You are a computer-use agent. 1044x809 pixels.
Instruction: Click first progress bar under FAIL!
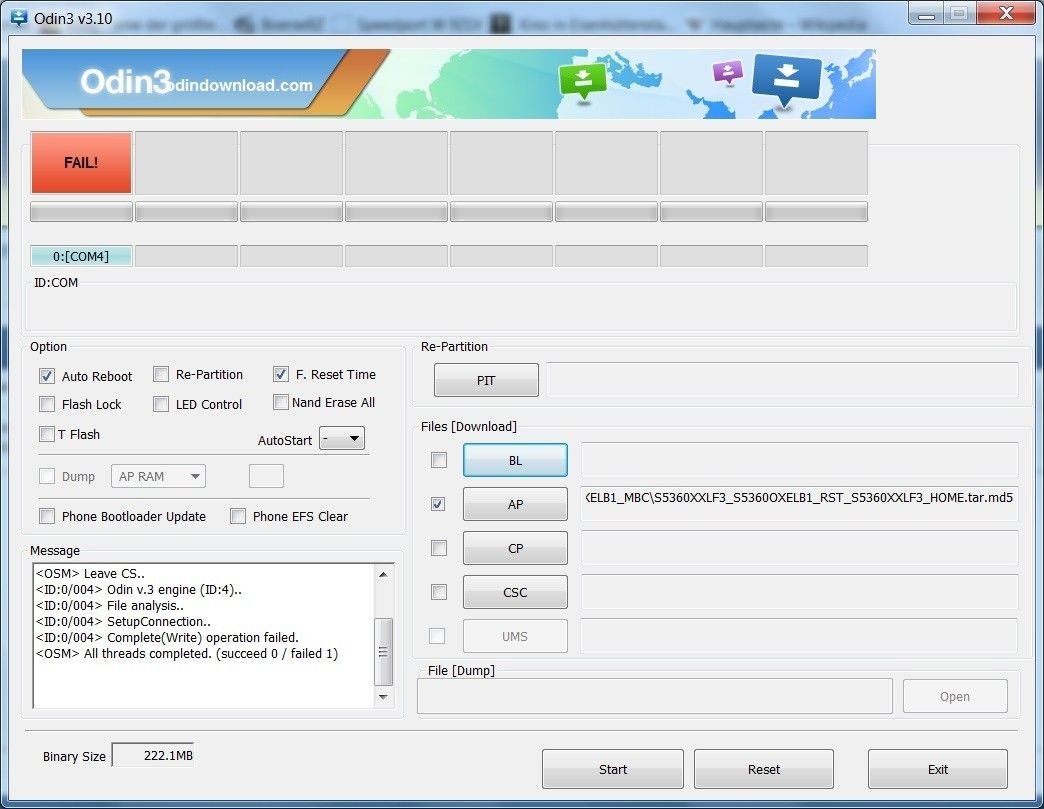click(x=81, y=212)
